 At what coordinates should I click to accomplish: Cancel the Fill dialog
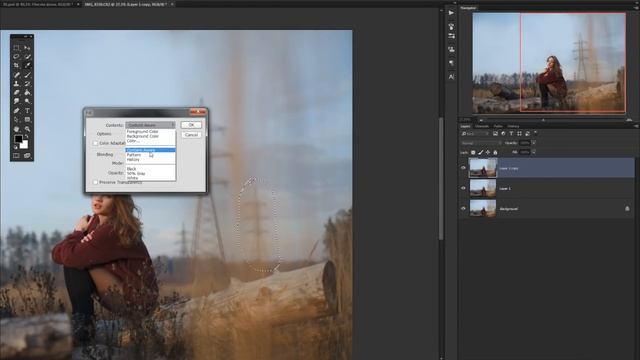(x=191, y=135)
